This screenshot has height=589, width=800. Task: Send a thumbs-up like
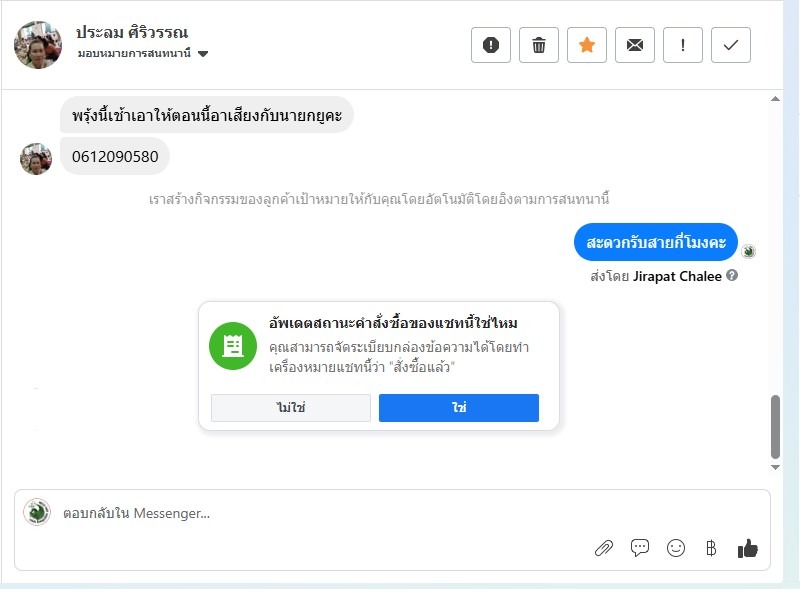pyautogui.click(x=748, y=548)
